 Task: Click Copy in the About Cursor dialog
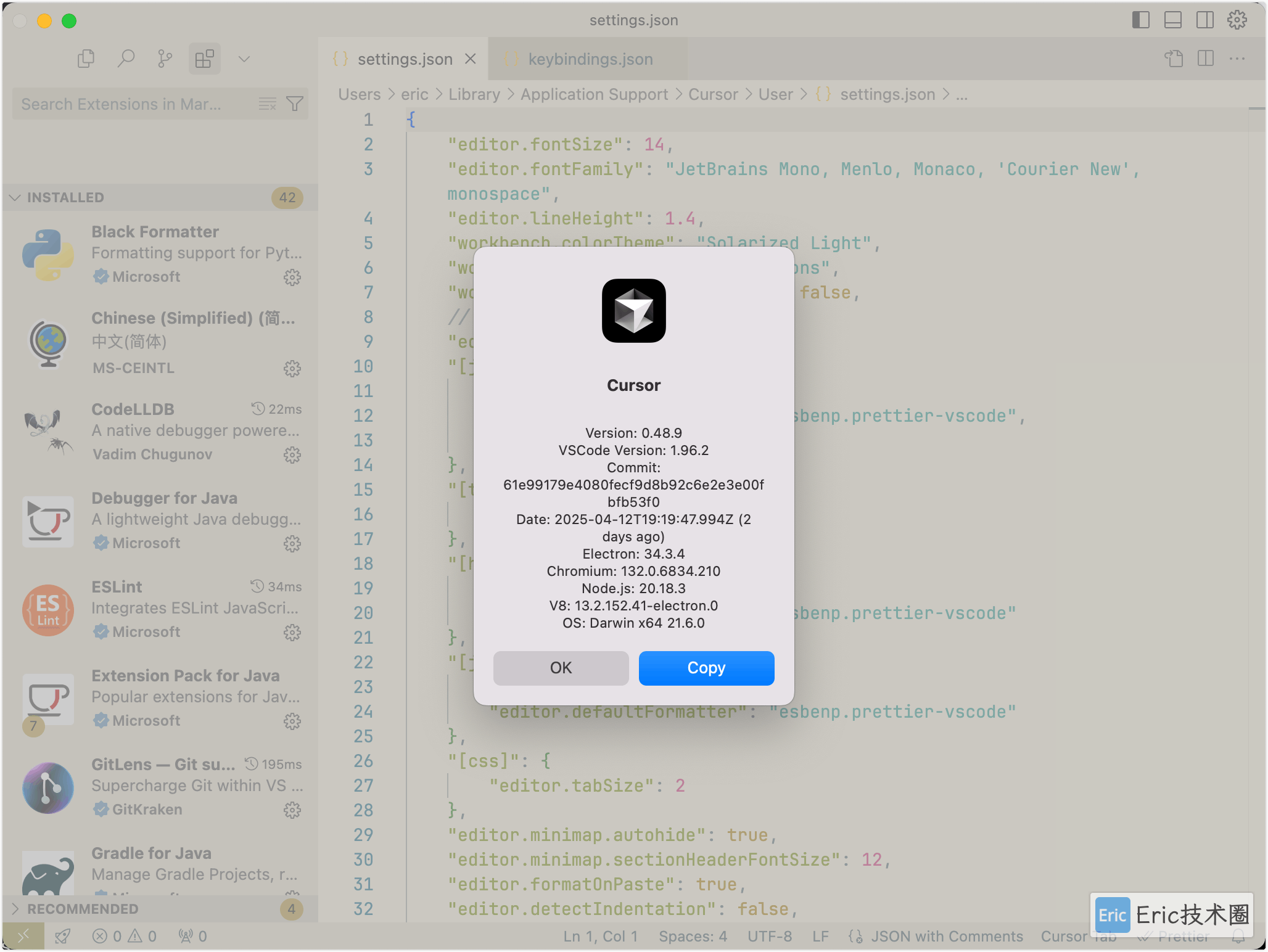tap(707, 668)
